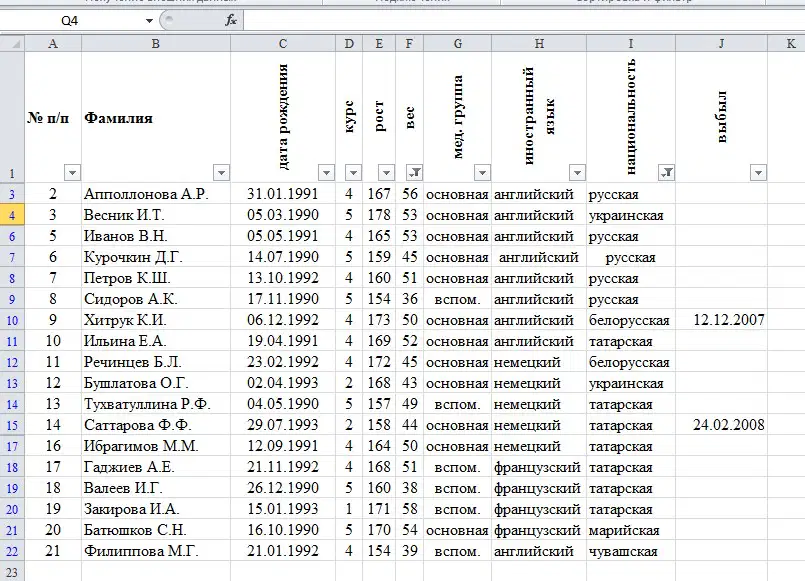Click nationality cell марийская
Screen dimensions: 805x581
pyautogui.click(x=631, y=530)
